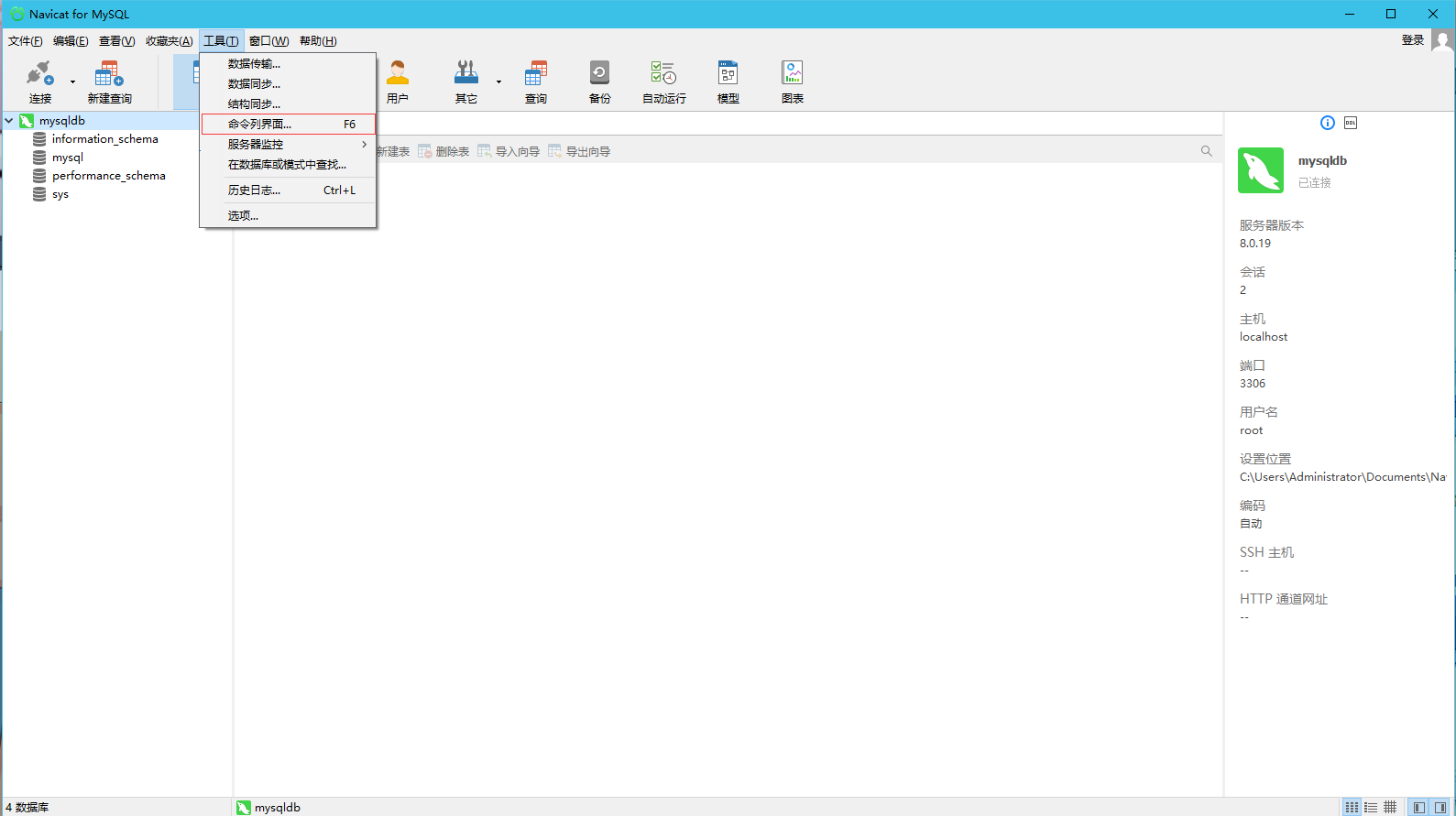Open 历史日志... from the Tools menu
The image size is (1456, 816).
pyautogui.click(x=288, y=190)
